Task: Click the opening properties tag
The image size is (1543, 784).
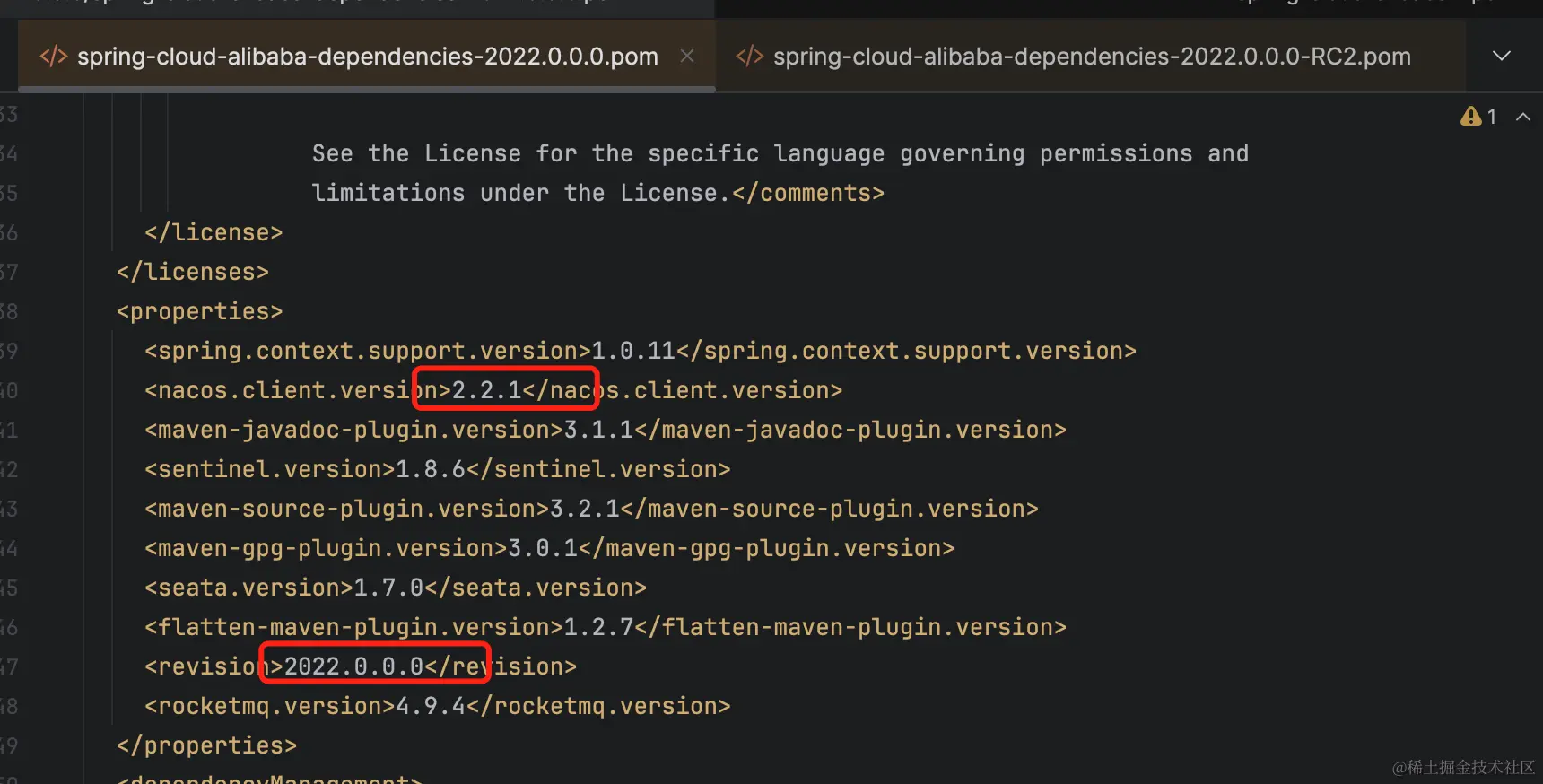Action: pyautogui.click(x=200, y=311)
